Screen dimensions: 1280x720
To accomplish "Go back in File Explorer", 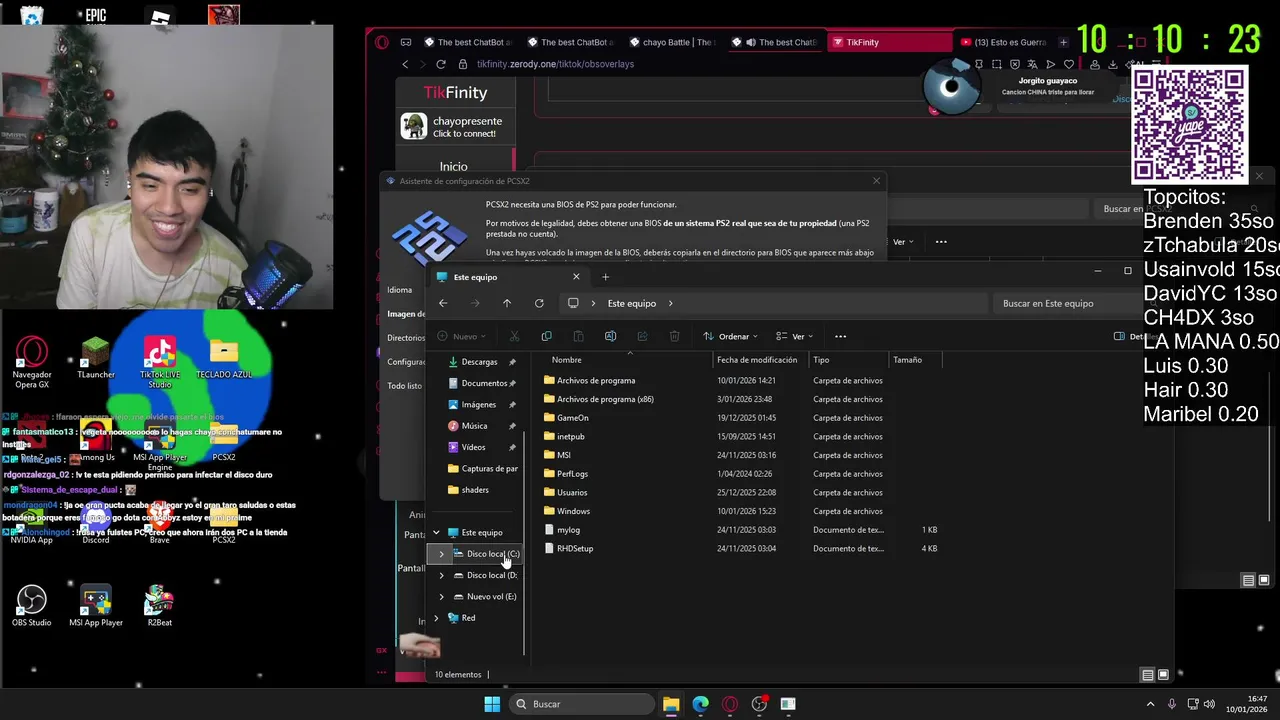I will pos(443,303).
